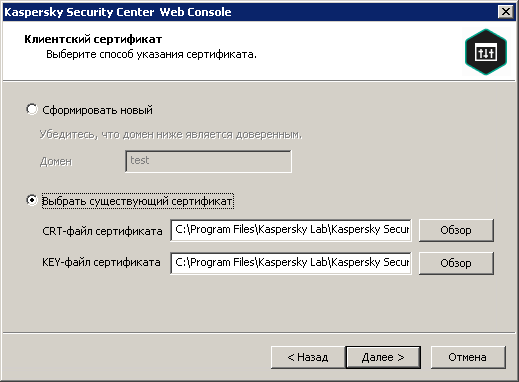Continue with the "Далее >" button
This screenshot has height=382, width=519.
click(383, 357)
